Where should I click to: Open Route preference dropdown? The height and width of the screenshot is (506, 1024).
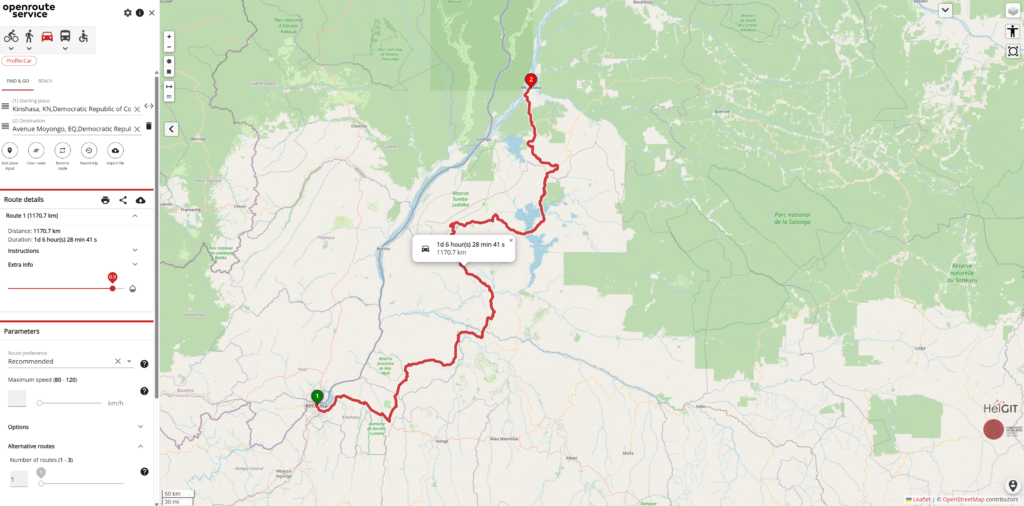70,359
